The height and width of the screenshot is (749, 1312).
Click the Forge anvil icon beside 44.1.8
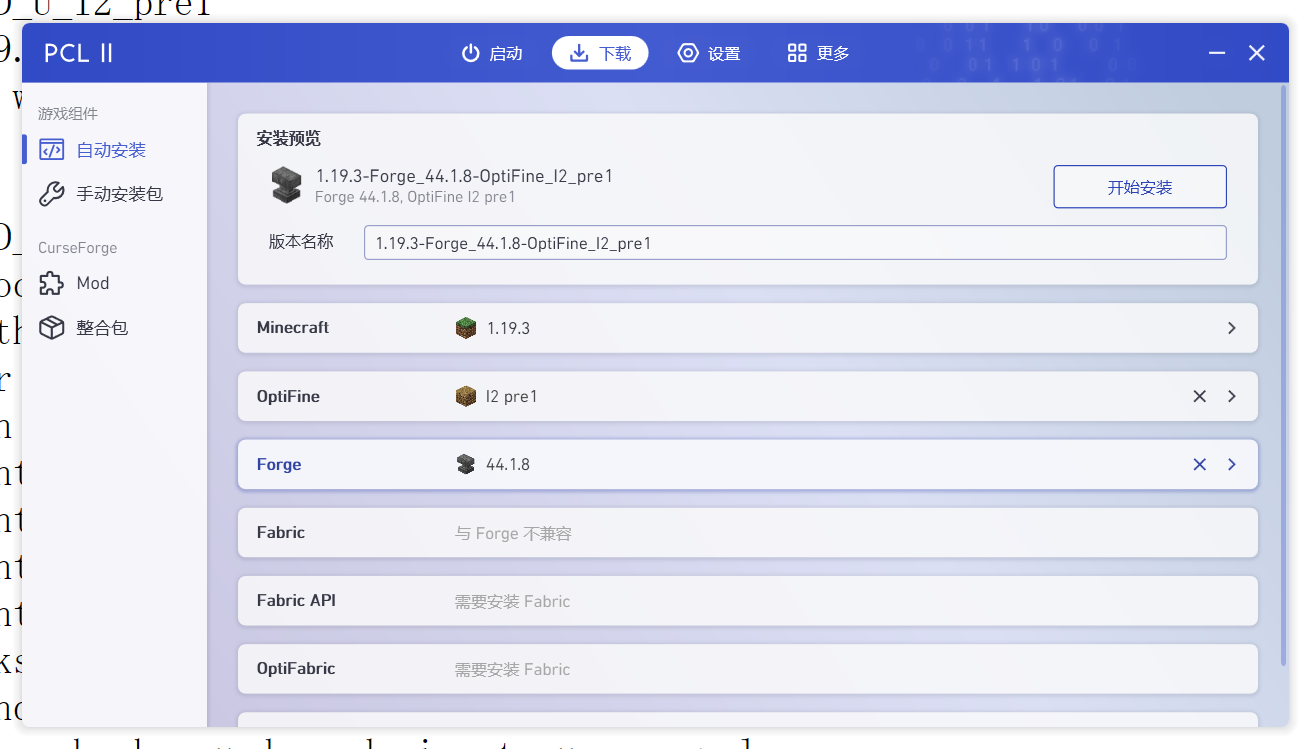(466, 464)
